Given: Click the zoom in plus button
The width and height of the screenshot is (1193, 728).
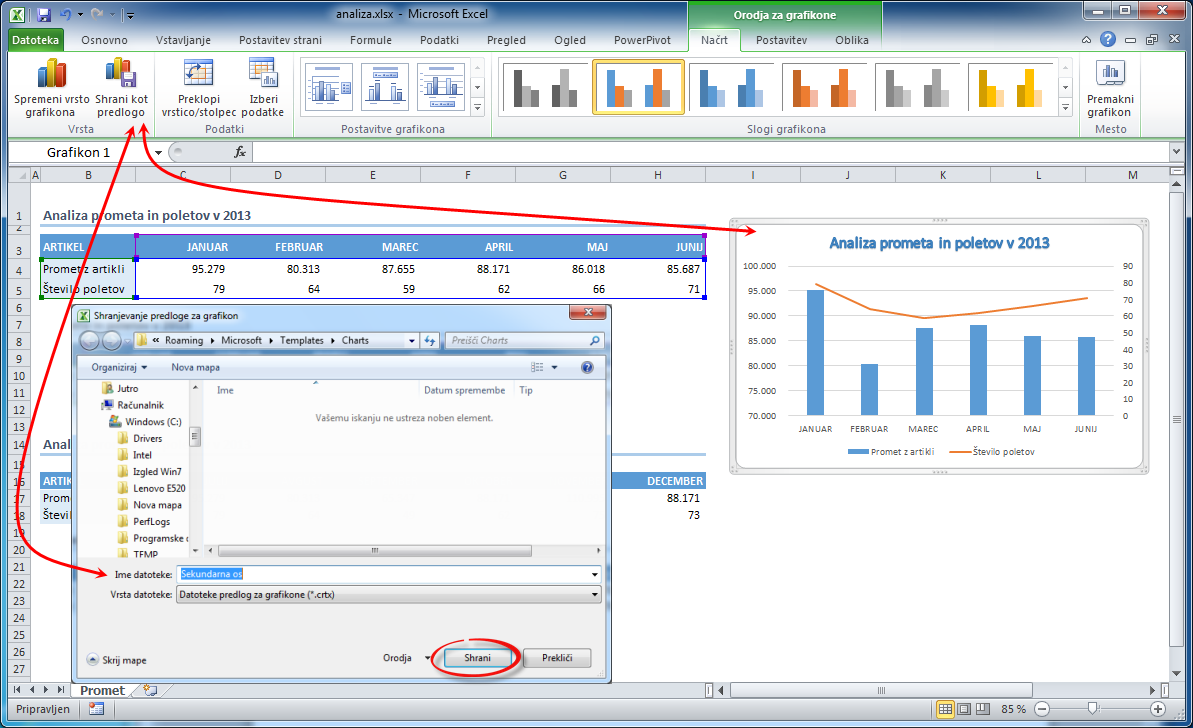Looking at the screenshot, I should click(x=1158, y=709).
